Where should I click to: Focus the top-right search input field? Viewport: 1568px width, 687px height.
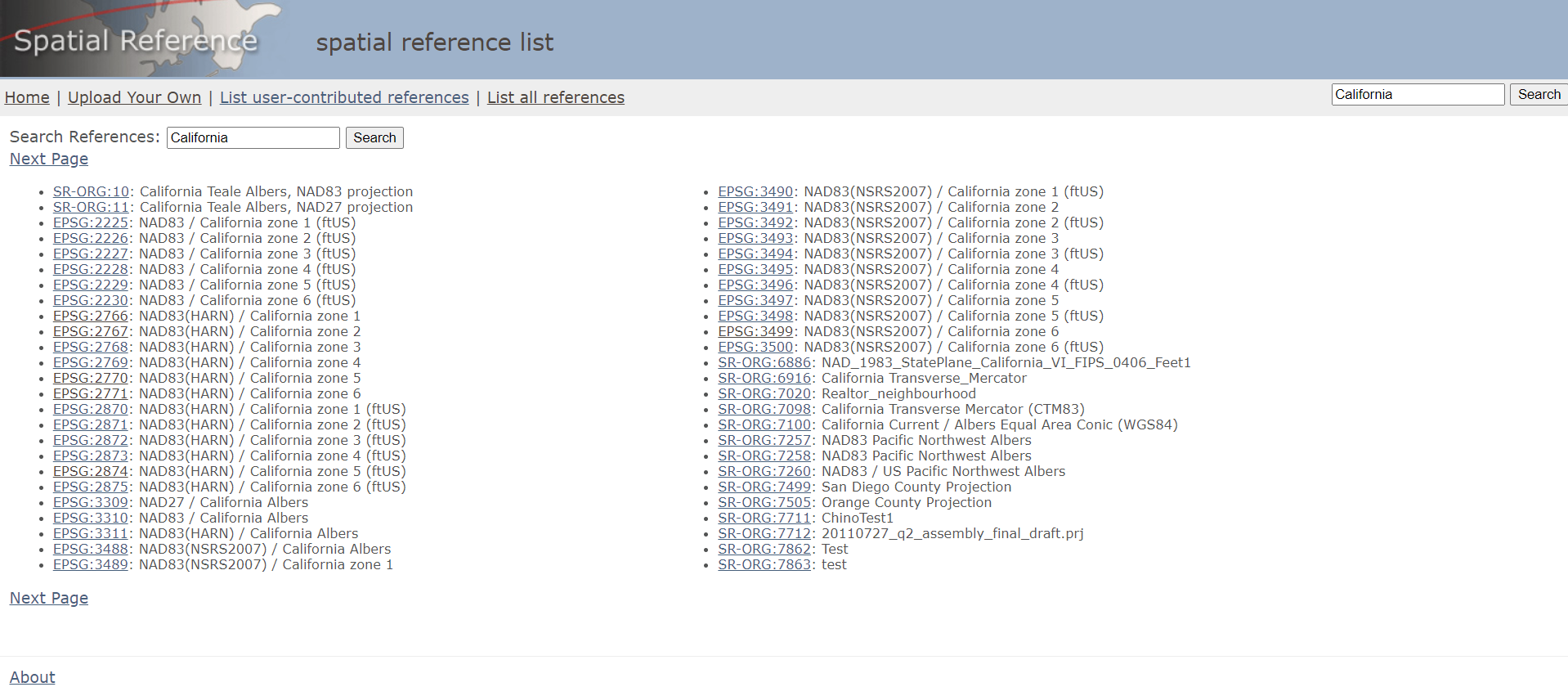(1417, 95)
